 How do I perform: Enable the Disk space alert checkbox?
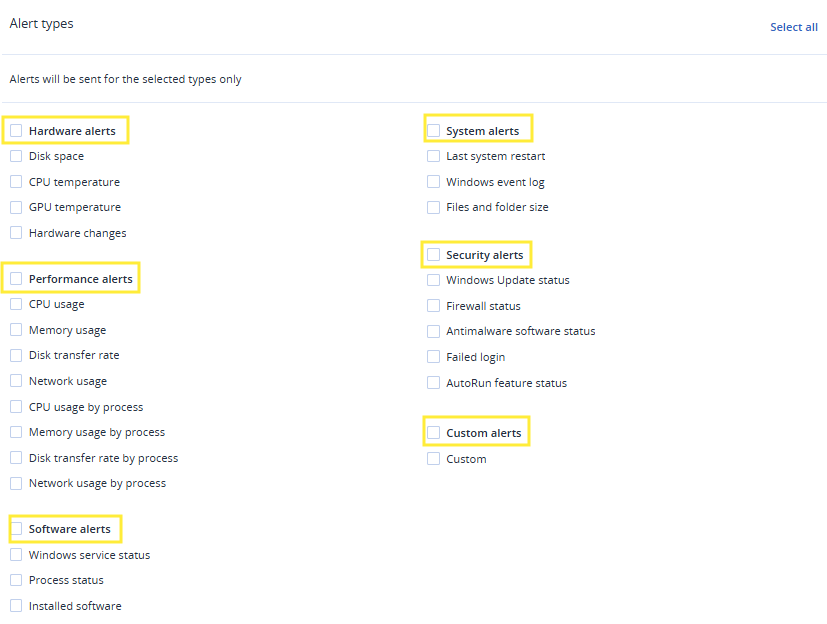coord(16,156)
